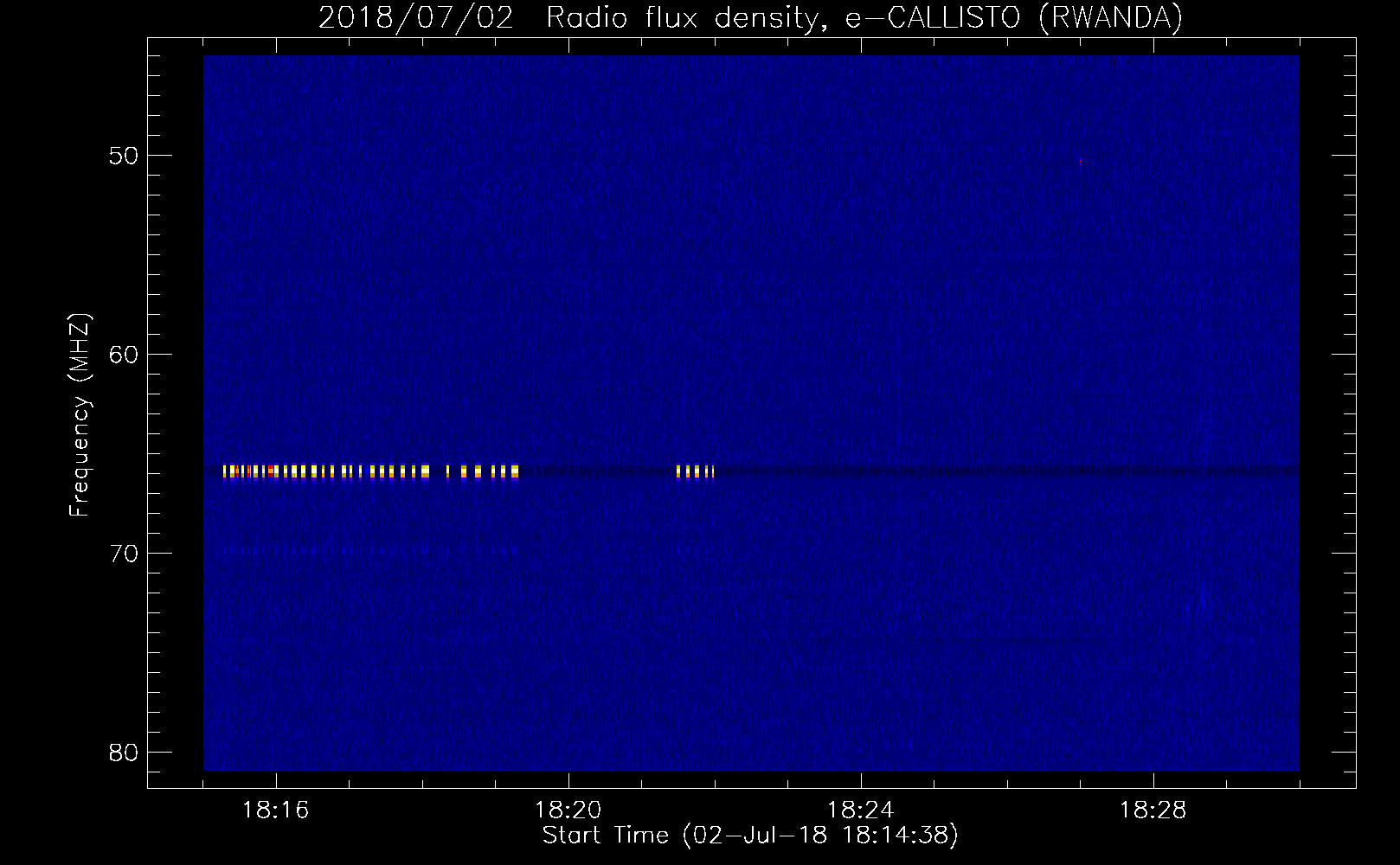
Task: Click the "Frequency (MHZ)" y-axis label
Action: point(80,416)
